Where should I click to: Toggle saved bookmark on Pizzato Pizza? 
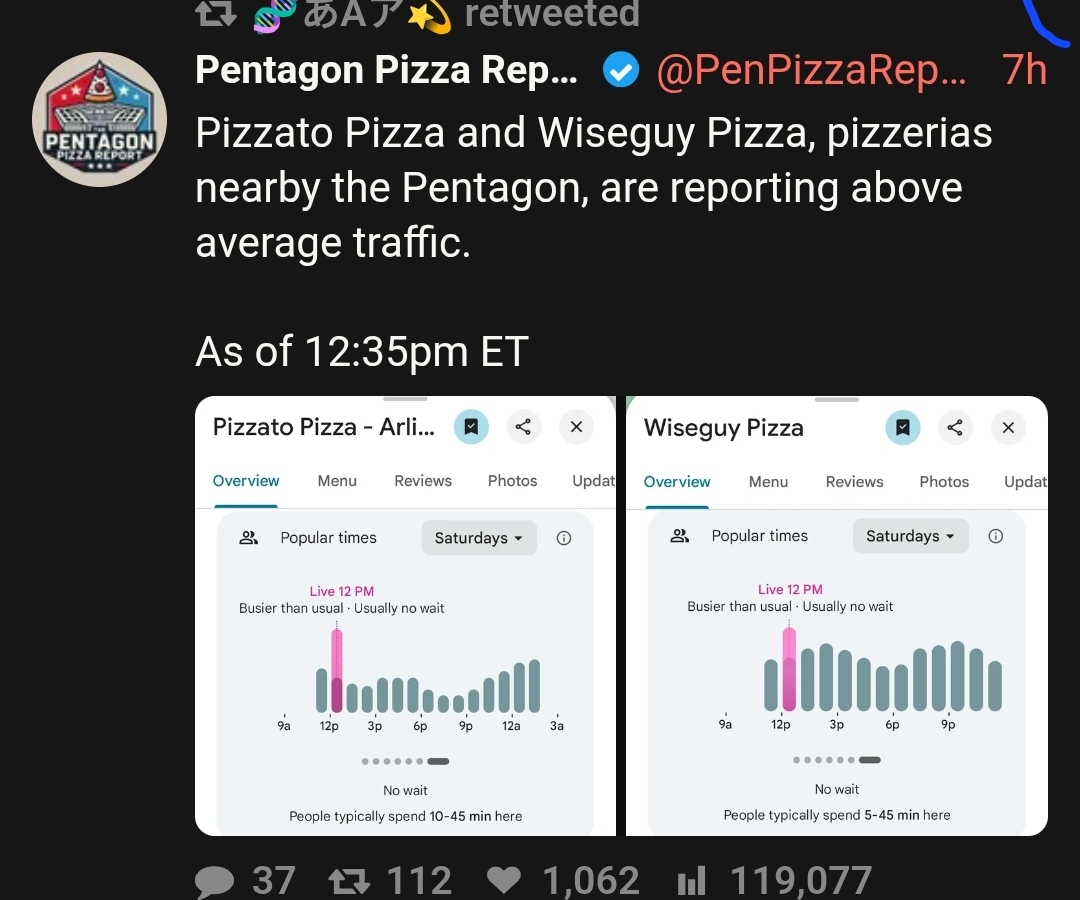(471, 427)
